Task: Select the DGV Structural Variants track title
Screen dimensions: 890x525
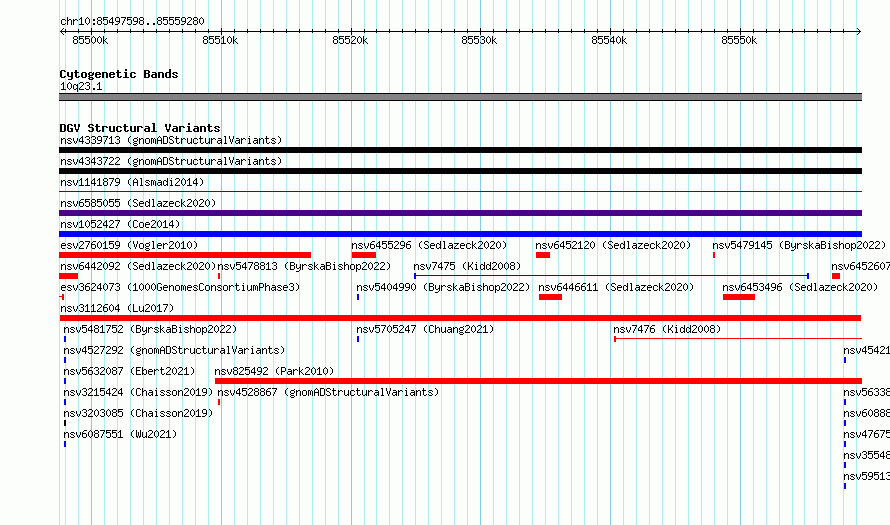Action: (140, 128)
